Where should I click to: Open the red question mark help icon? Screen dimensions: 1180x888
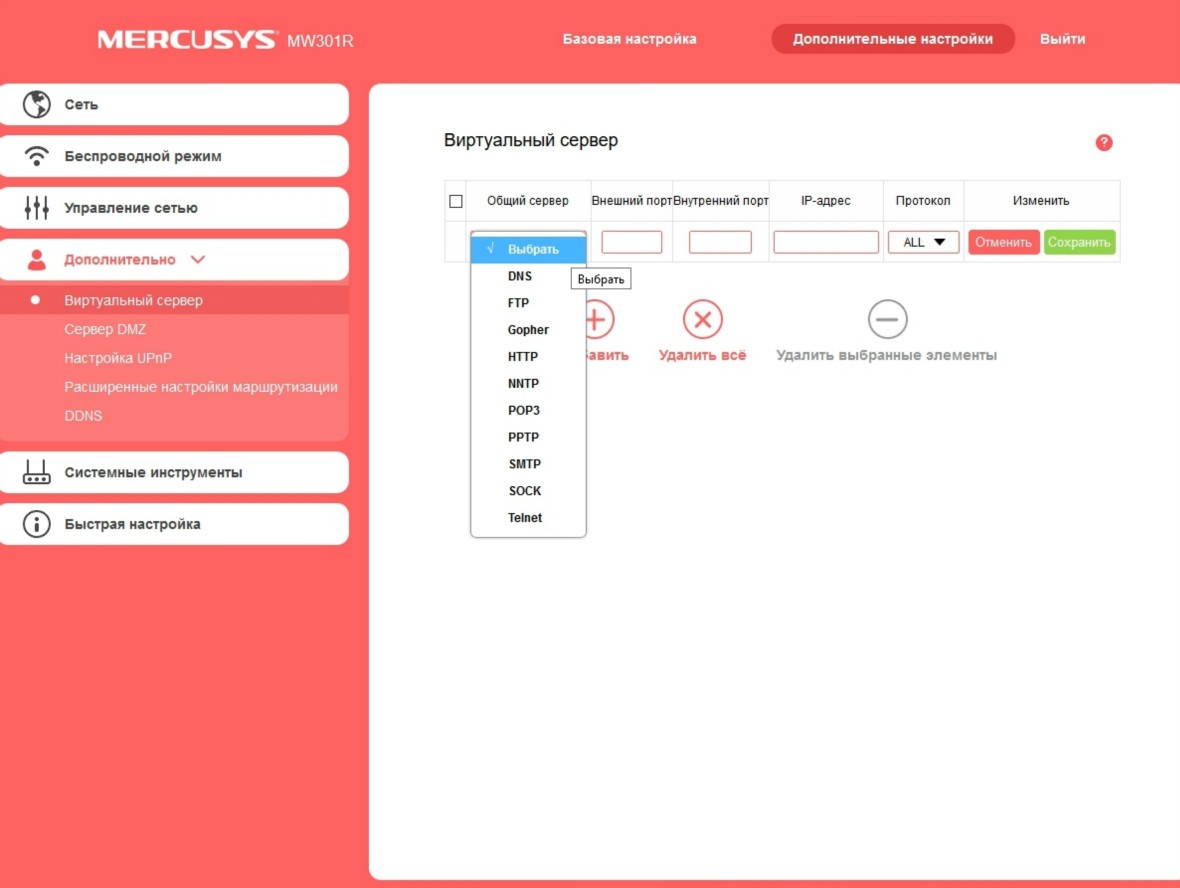(x=1104, y=142)
